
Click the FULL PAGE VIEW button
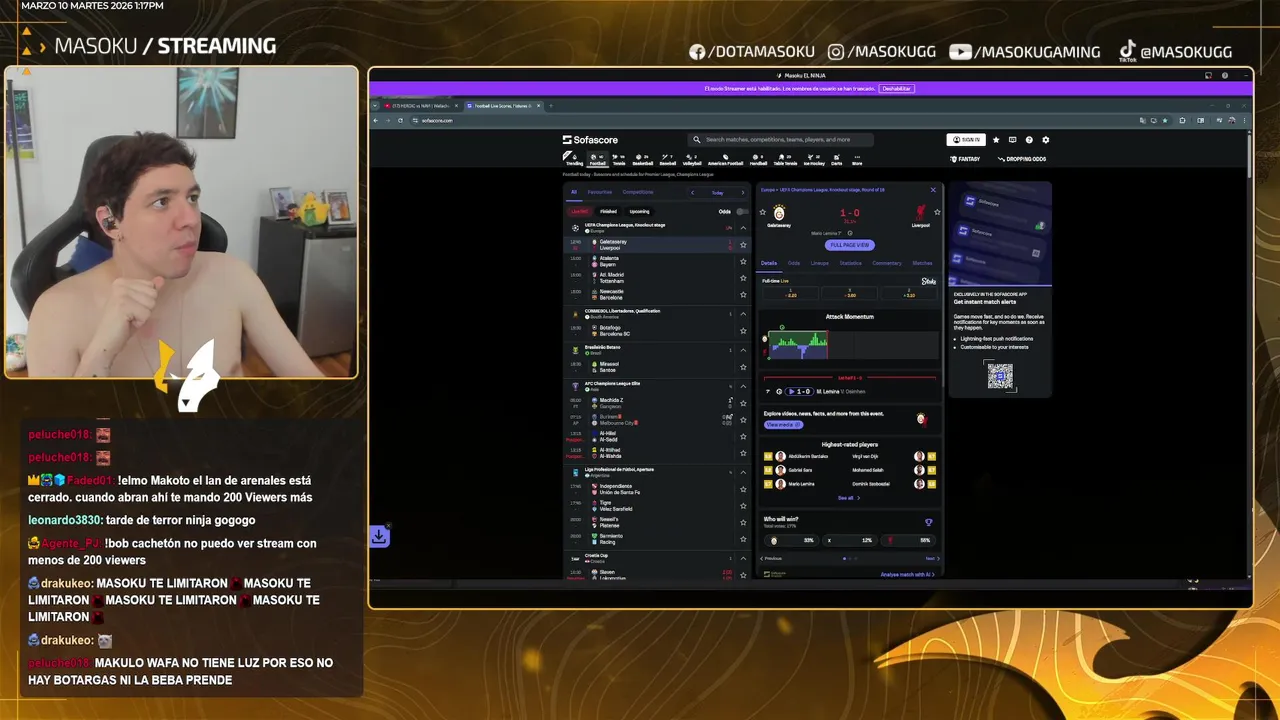click(850, 245)
